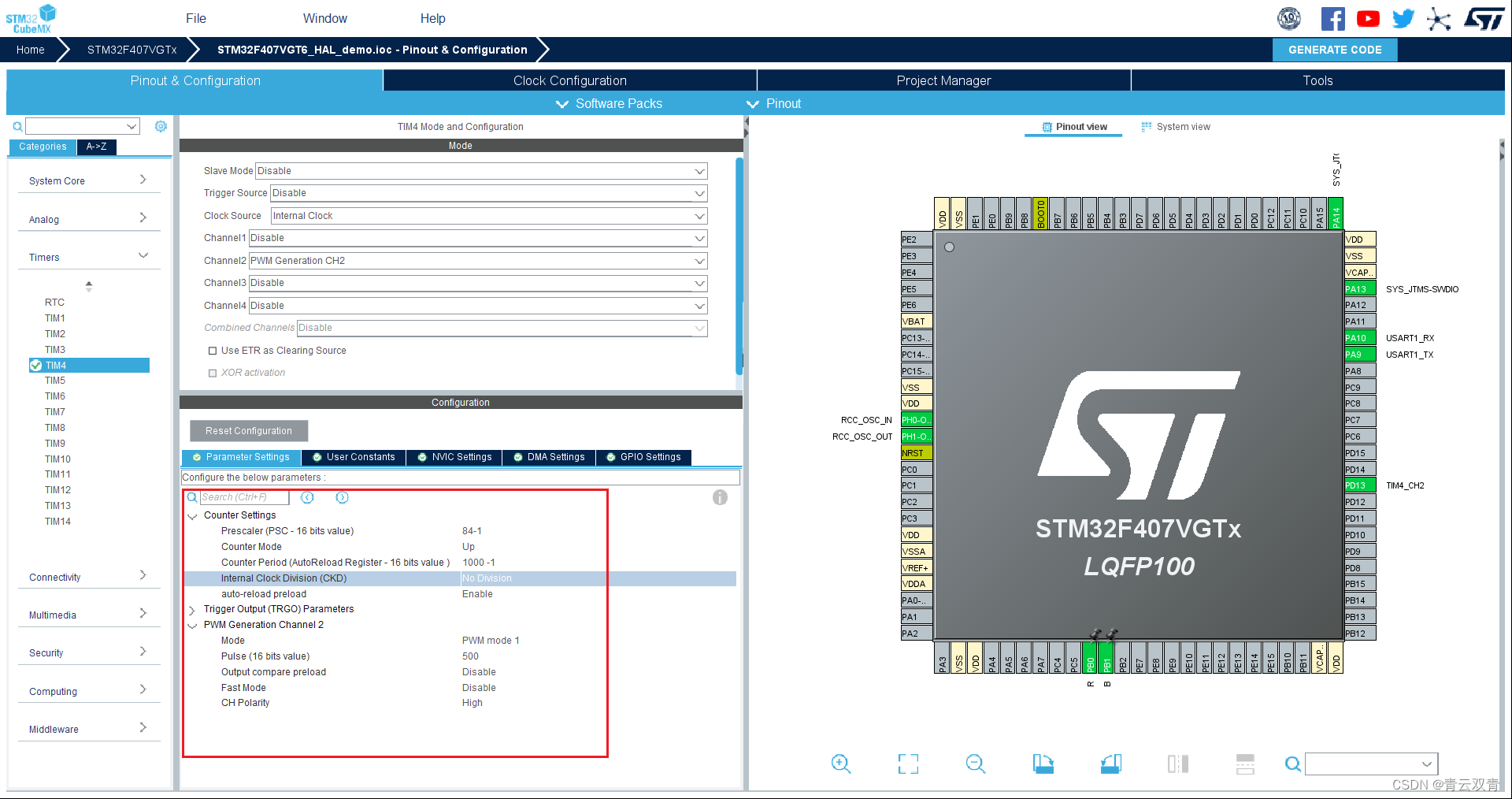
Task: Open the Channel1 dropdown
Action: pyautogui.click(x=478, y=238)
